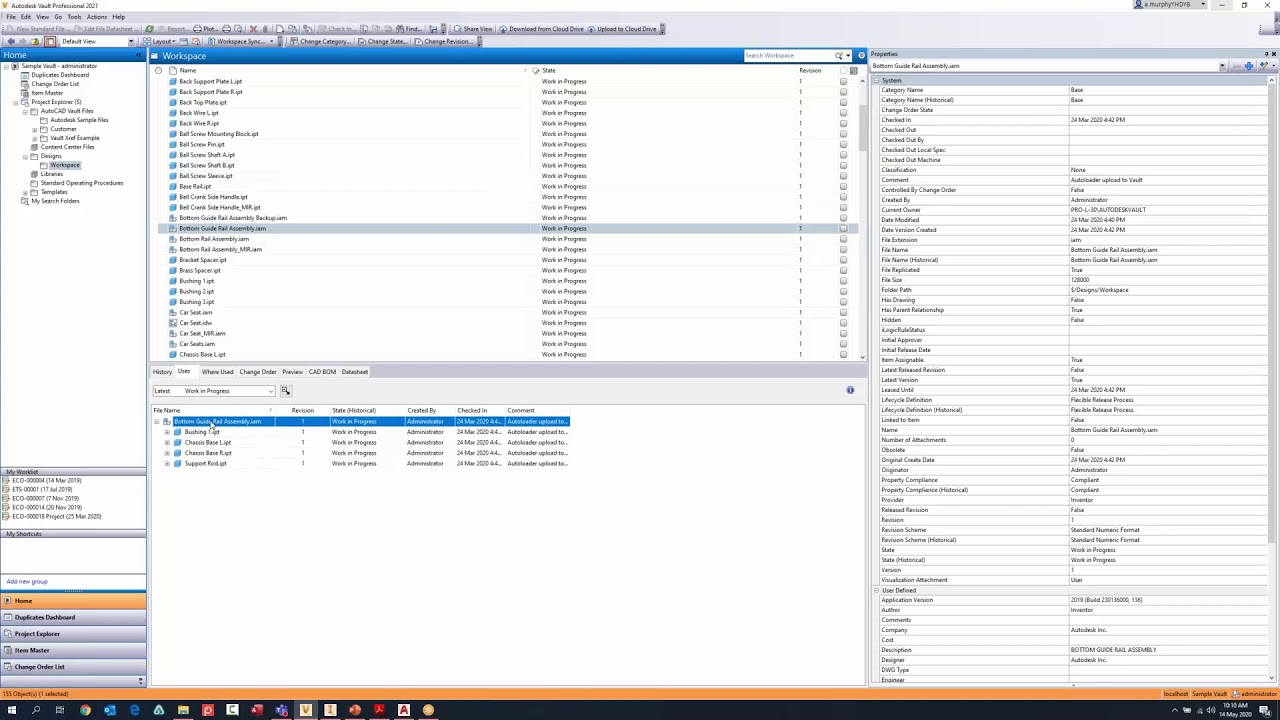Open the Datasheet tab
This screenshot has width=1280, height=720.
355,372
